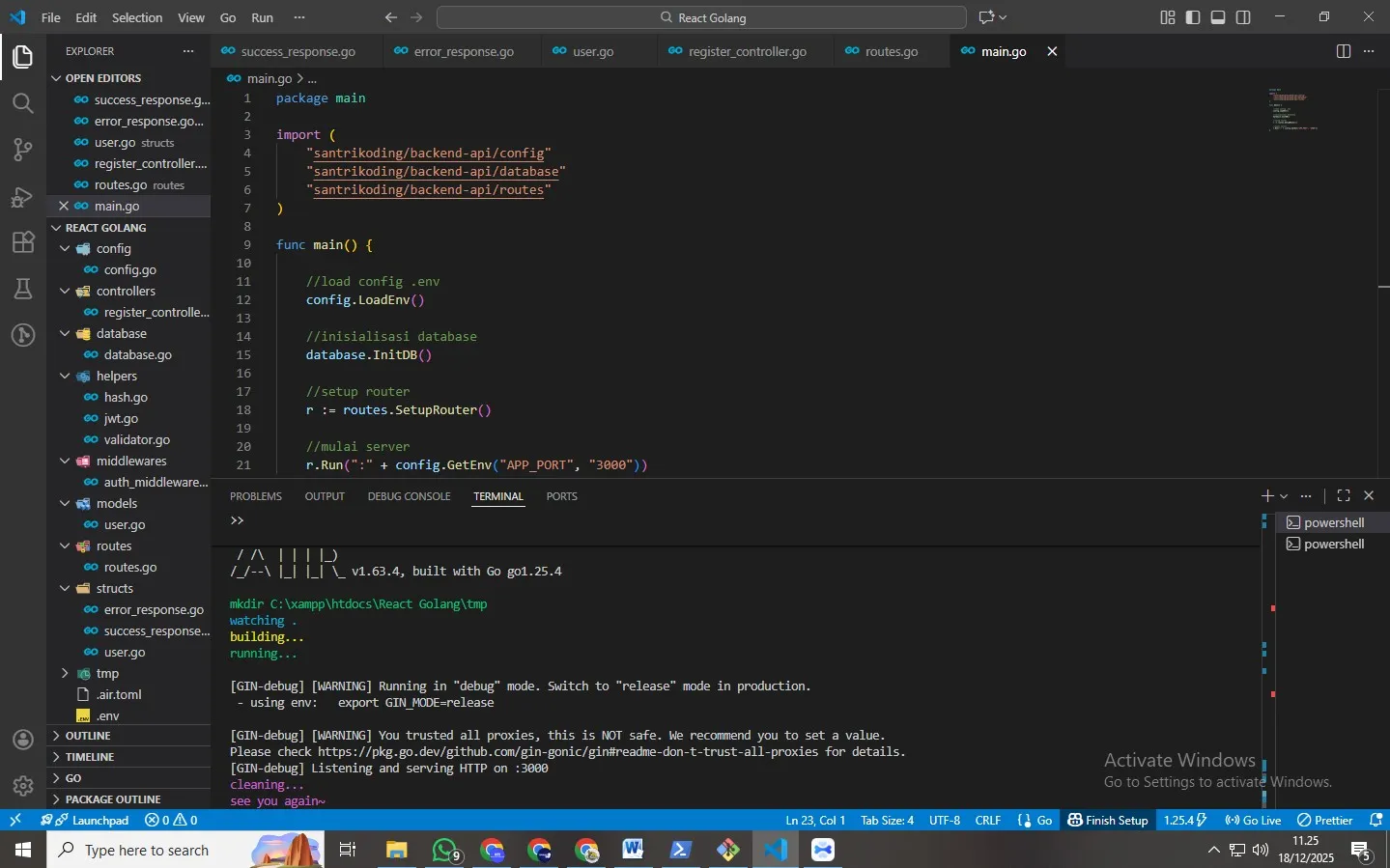Open the Accounts icon

23,740
